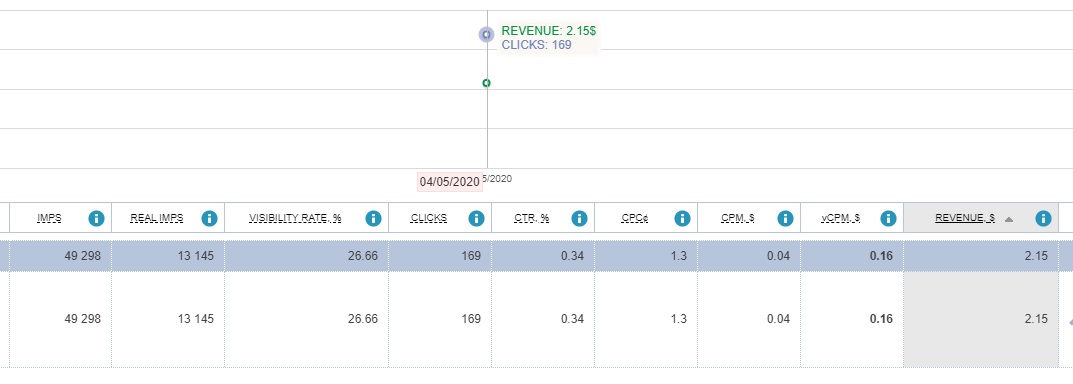Screen dimensions: 1073x384
Task: Sort table by CTR, % header
Action: click(532, 218)
